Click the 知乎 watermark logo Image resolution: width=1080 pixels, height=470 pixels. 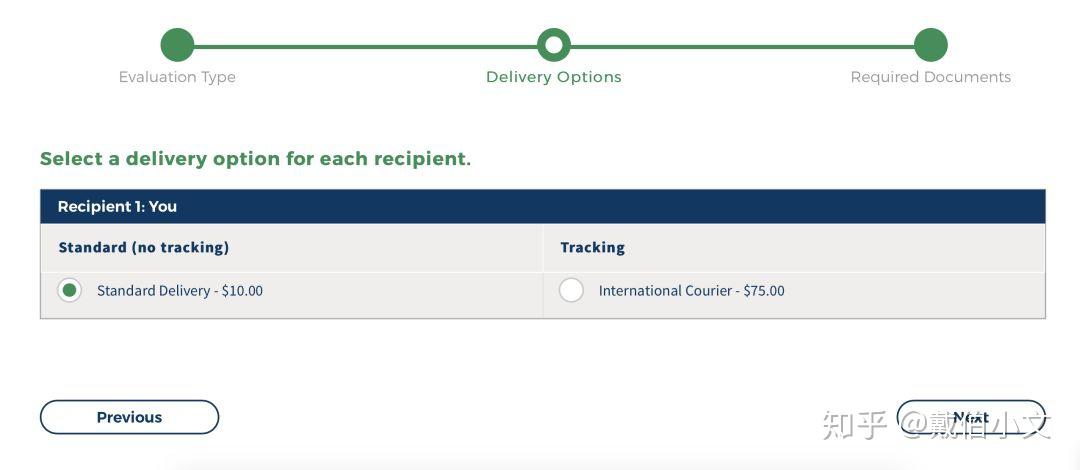pos(854,424)
